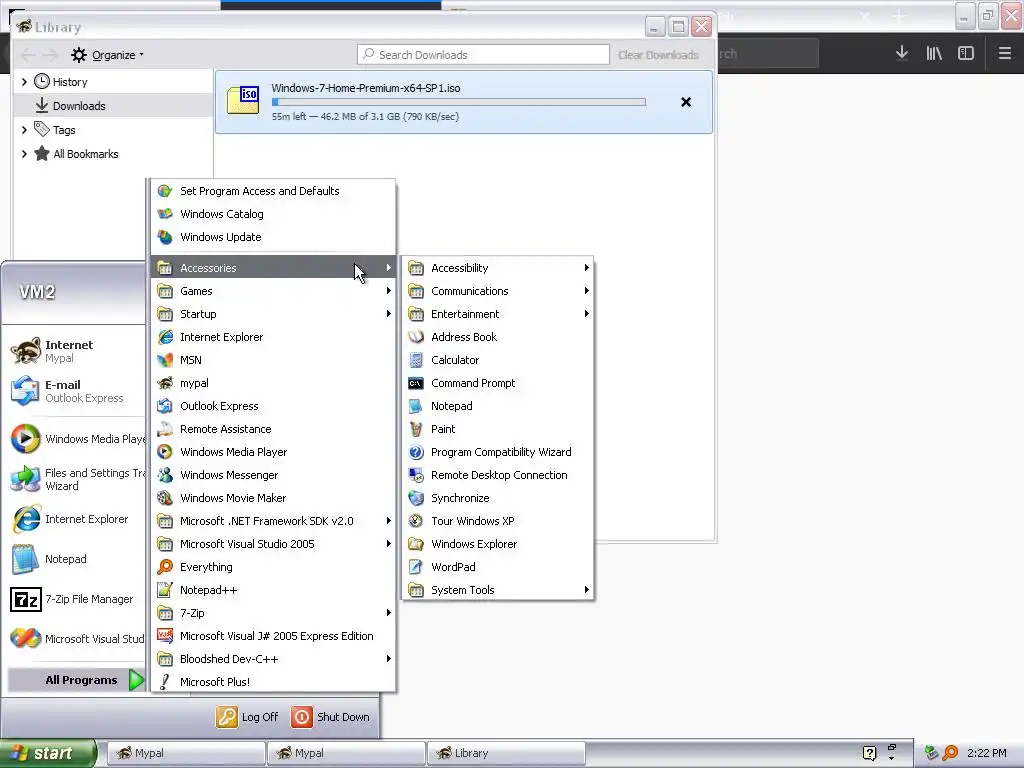Open Files and Settings Transfer Wizard

pos(73,479)
